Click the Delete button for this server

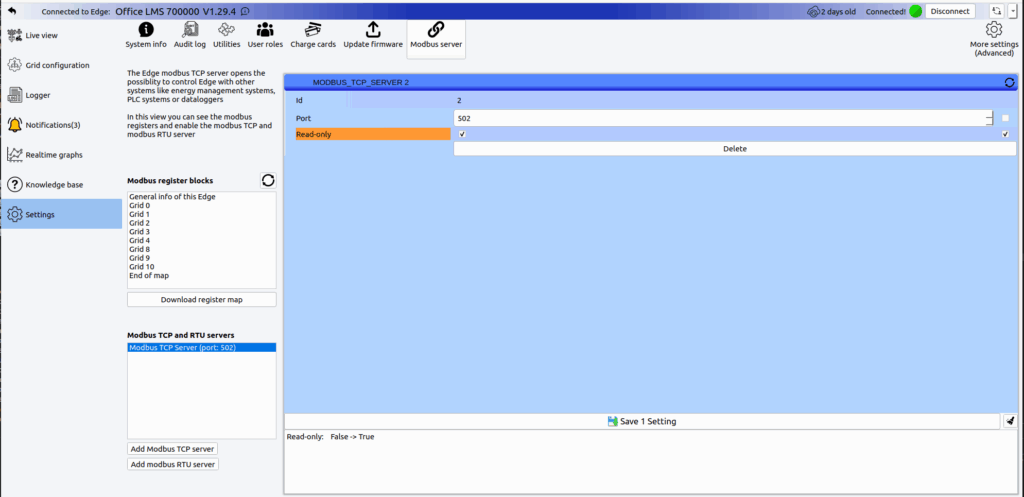point(735,149)
